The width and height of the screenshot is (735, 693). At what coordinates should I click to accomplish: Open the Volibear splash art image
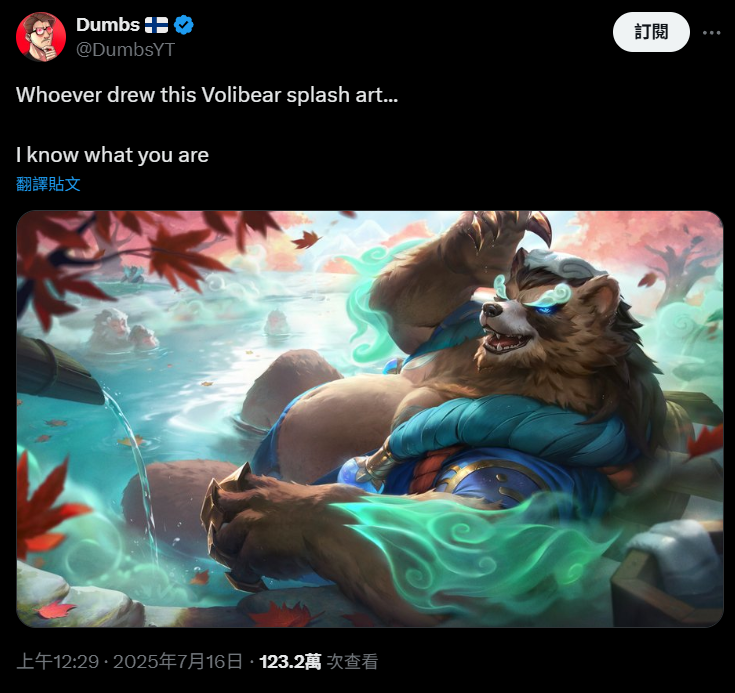click(x=370, y=419)
